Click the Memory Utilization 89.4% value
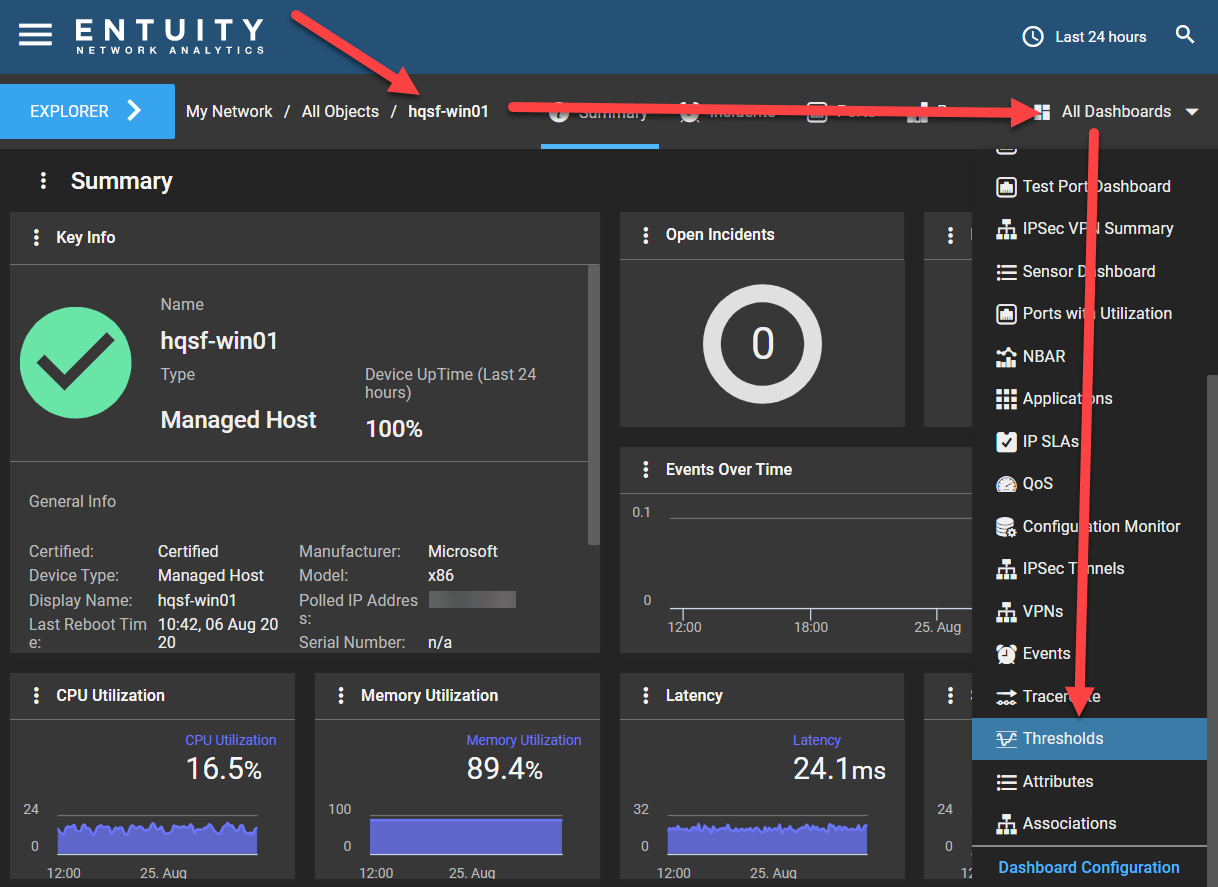 (505, 770)
